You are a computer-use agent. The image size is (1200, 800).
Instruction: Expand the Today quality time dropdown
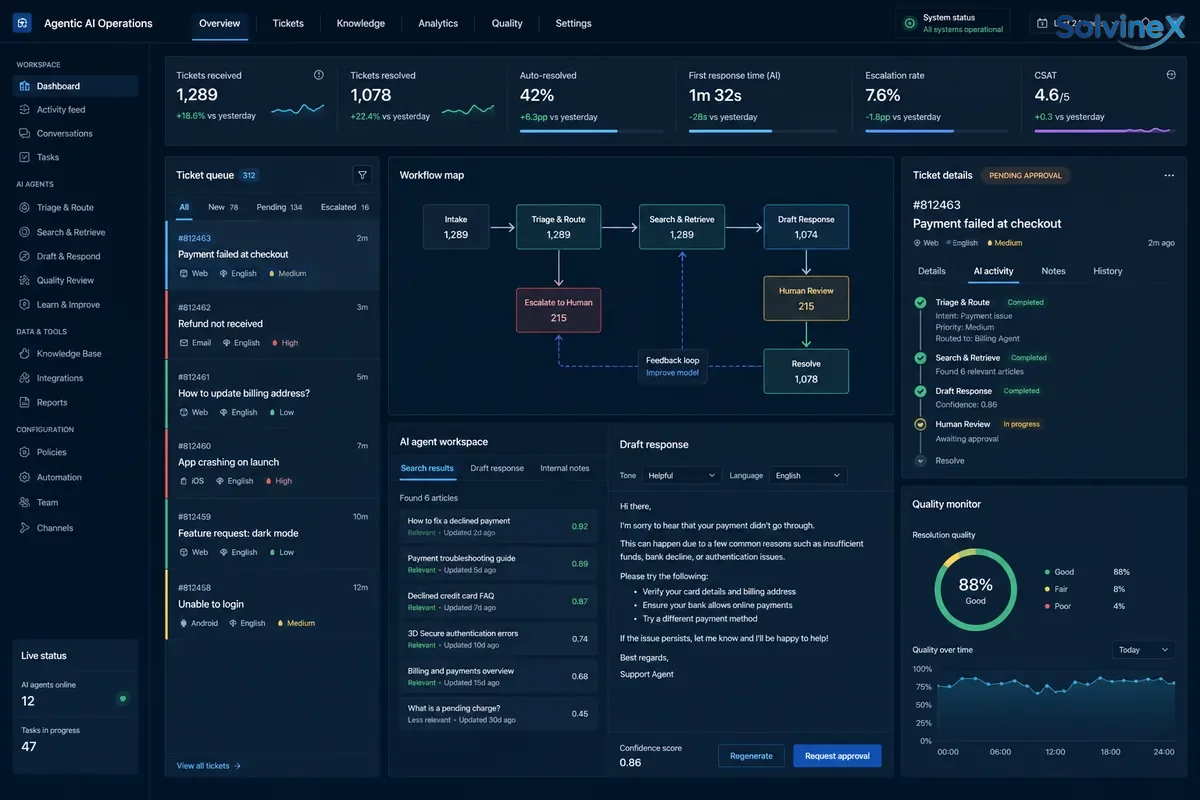click(1144, 650)
